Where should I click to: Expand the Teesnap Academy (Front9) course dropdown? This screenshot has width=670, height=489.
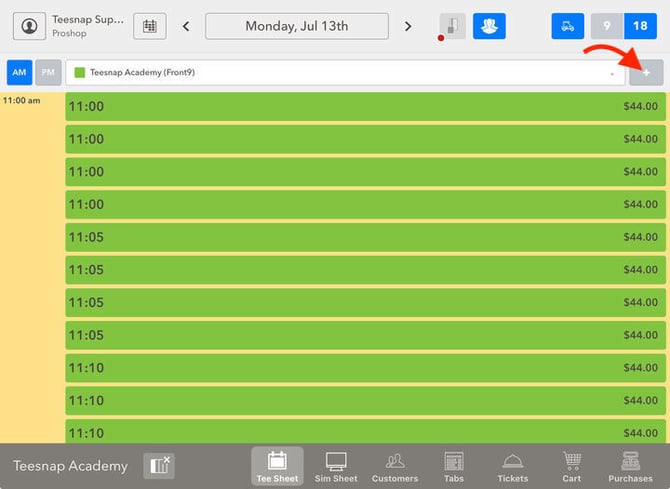(x=345, y=73)
